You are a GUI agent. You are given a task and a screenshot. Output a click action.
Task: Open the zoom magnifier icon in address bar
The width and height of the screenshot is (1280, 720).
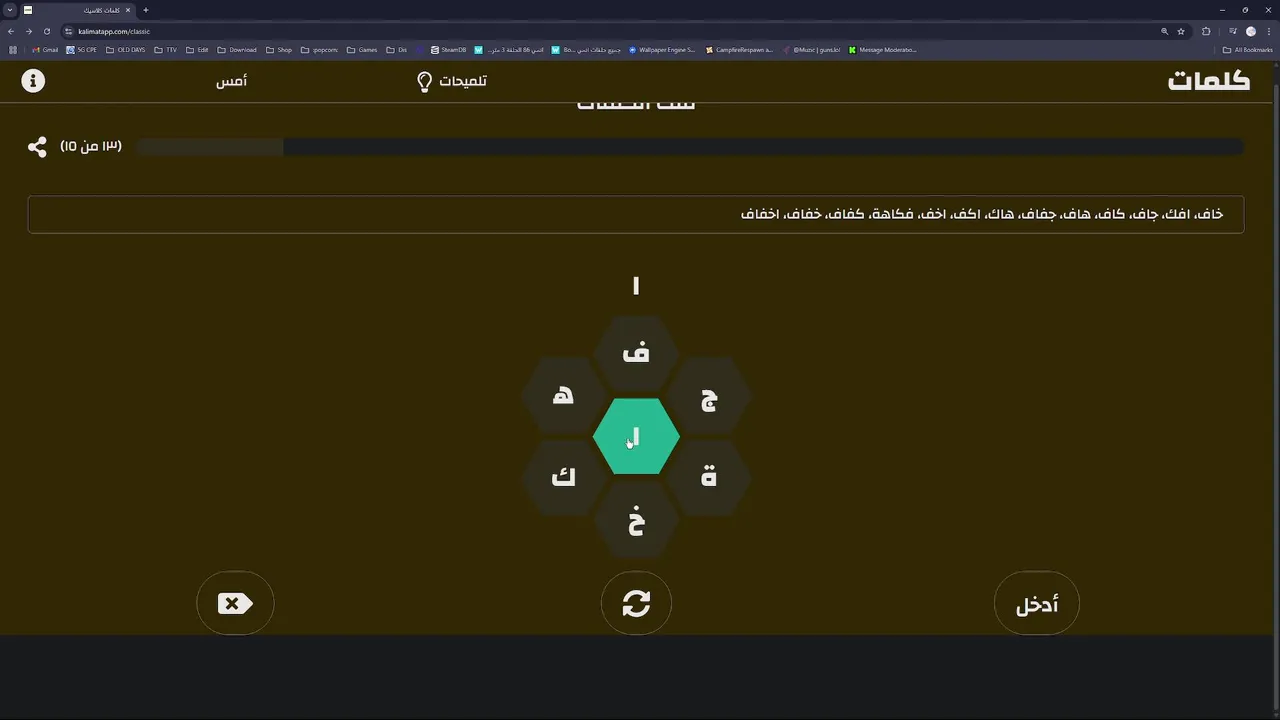(1164, 31)
